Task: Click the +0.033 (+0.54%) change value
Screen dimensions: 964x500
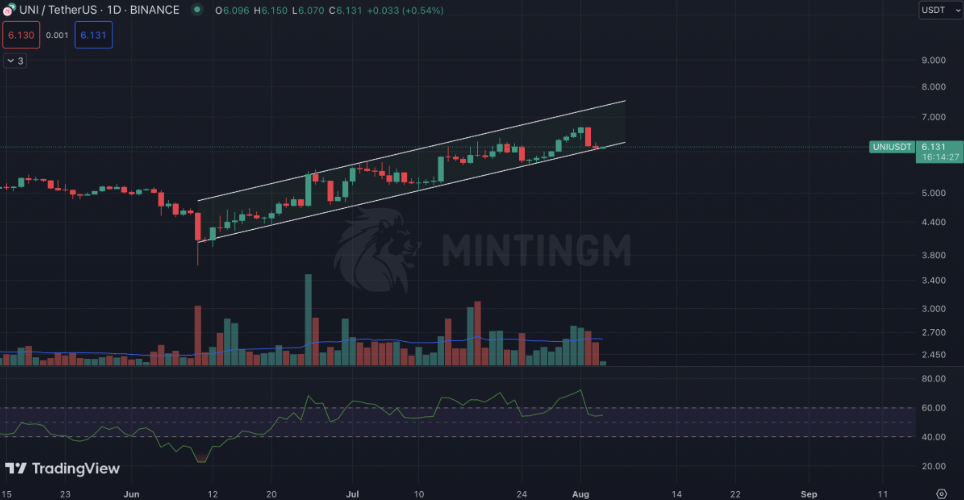Action: [405, 10]
